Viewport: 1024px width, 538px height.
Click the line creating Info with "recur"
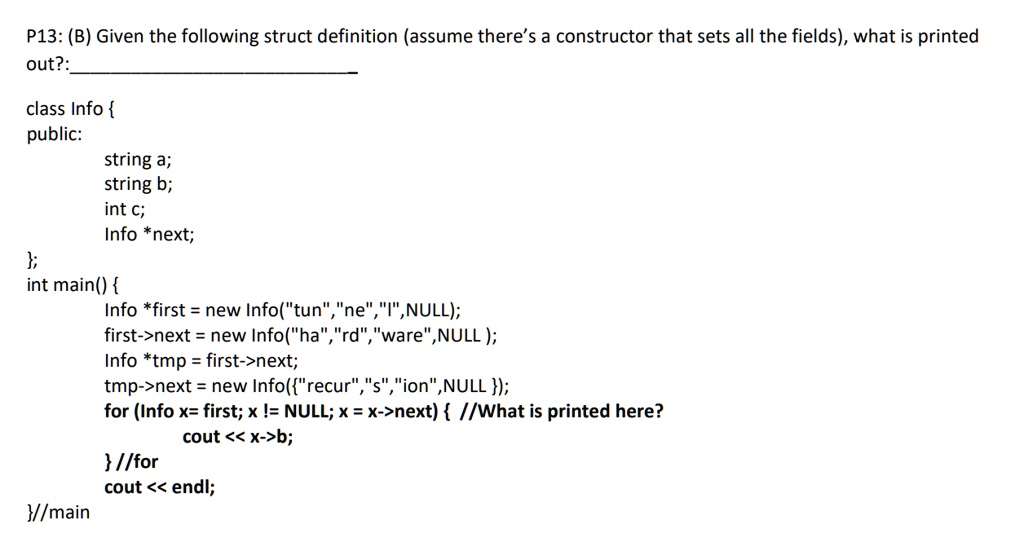coord(306,386)
